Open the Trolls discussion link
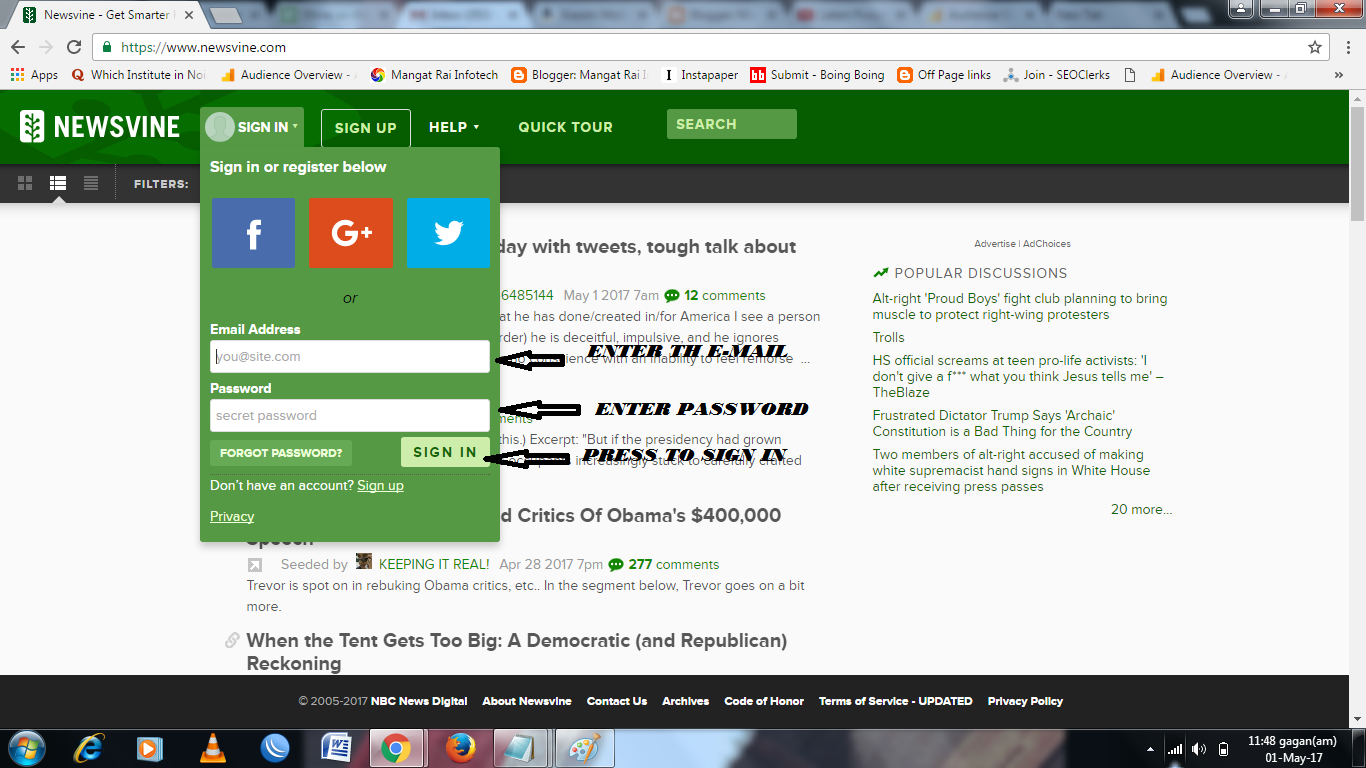This screenshot has width=1366, height=768. [x=888, y=338]
